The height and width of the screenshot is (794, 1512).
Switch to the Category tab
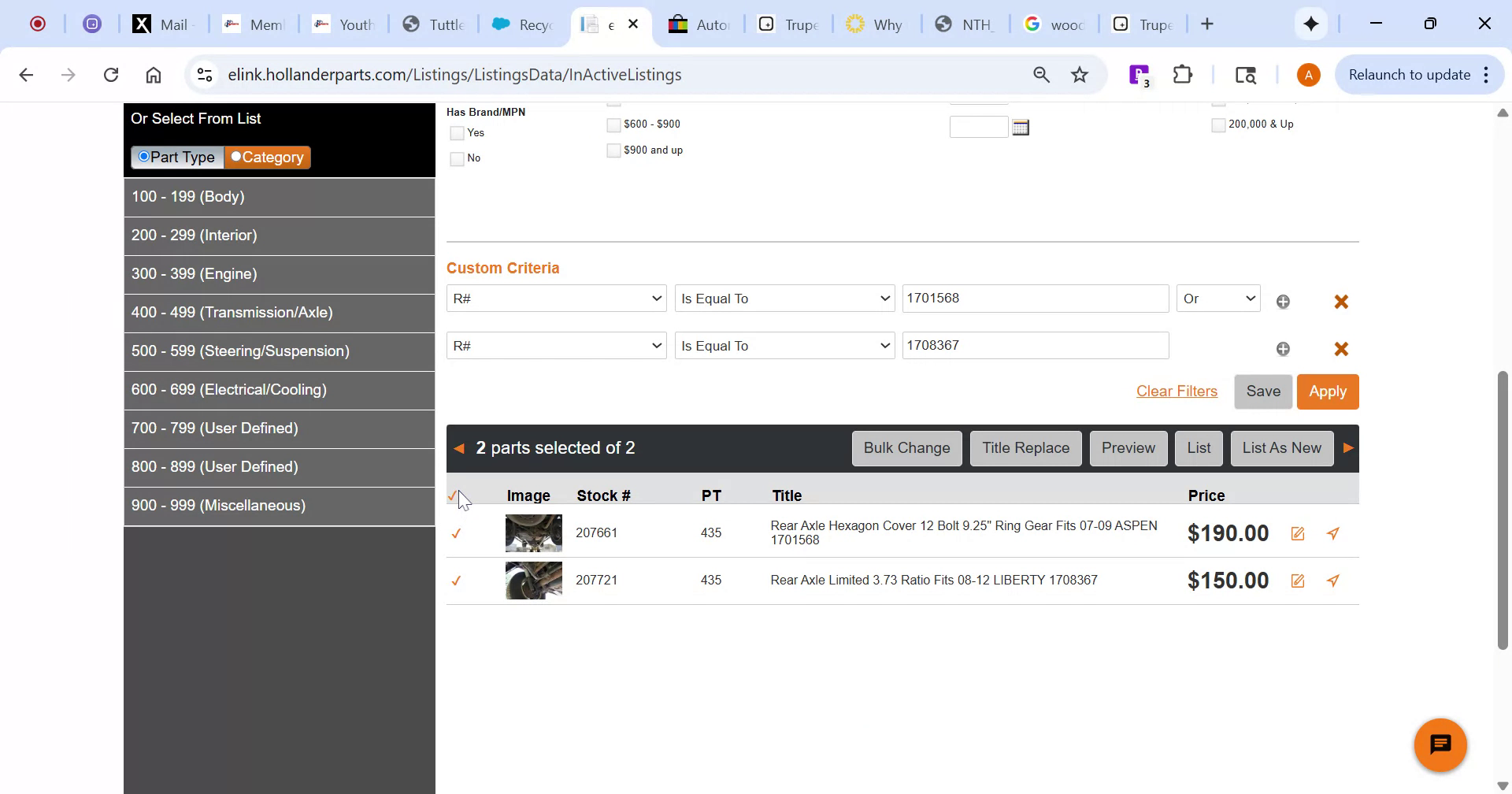click(x=267, y=157)
